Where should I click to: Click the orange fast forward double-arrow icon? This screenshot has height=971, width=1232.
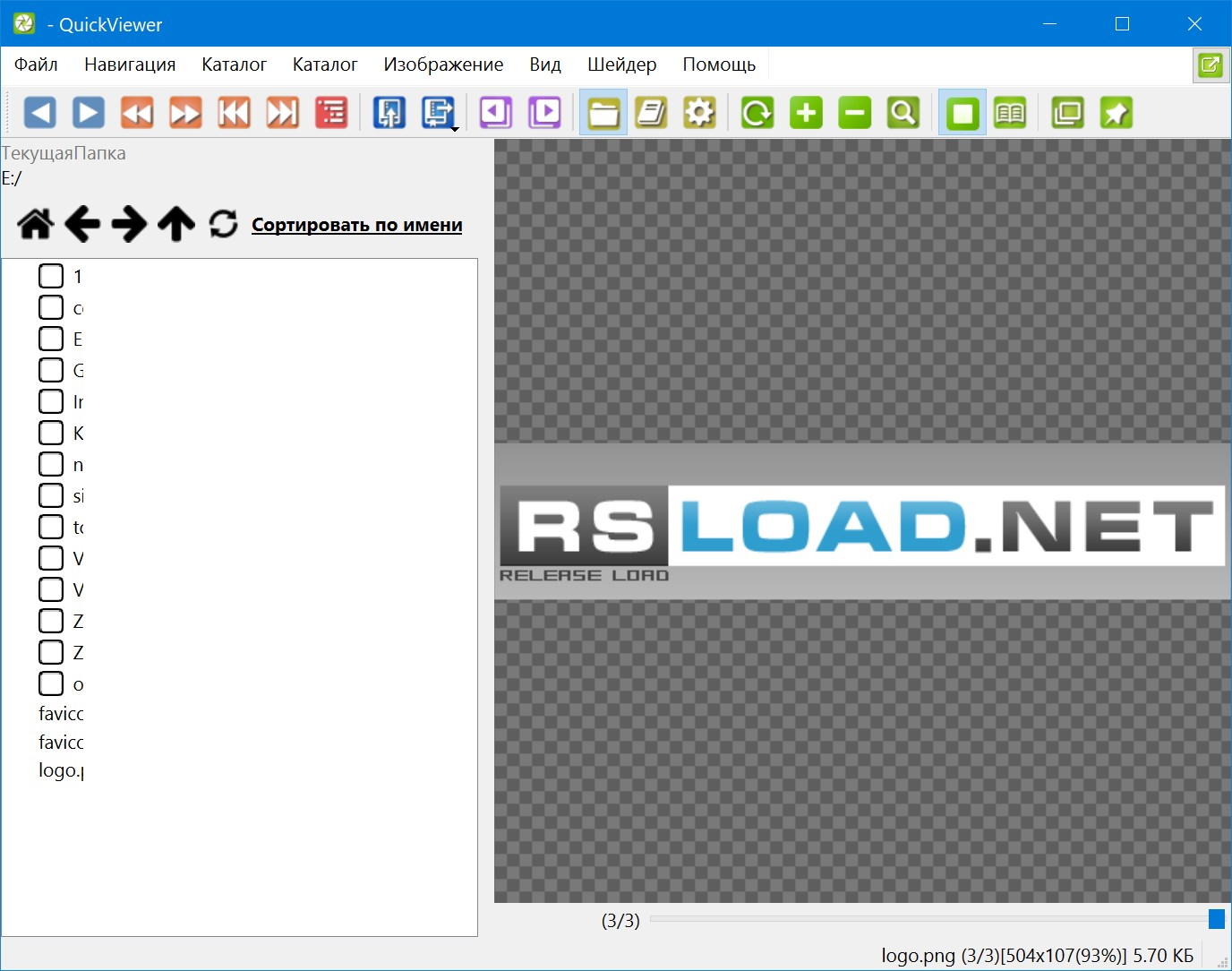point(185,113)
